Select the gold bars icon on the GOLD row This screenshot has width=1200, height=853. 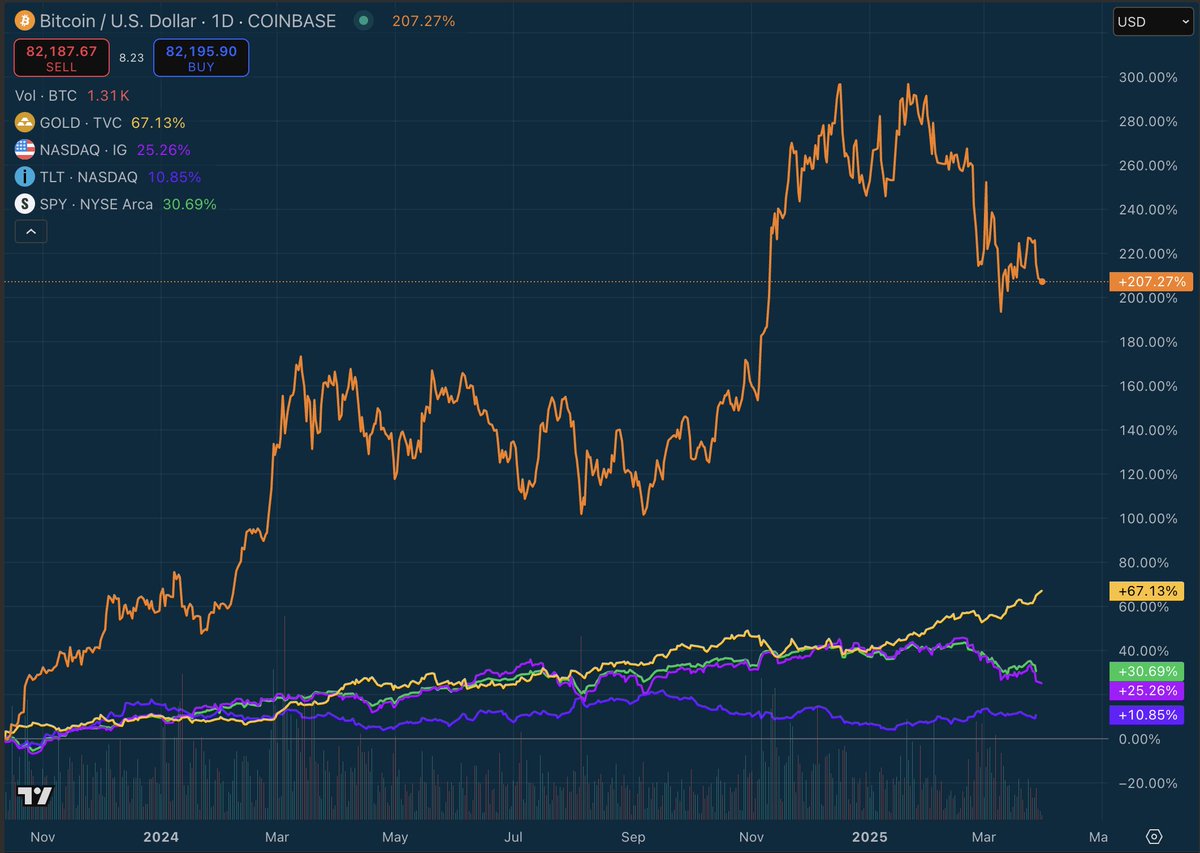(23, 122)
